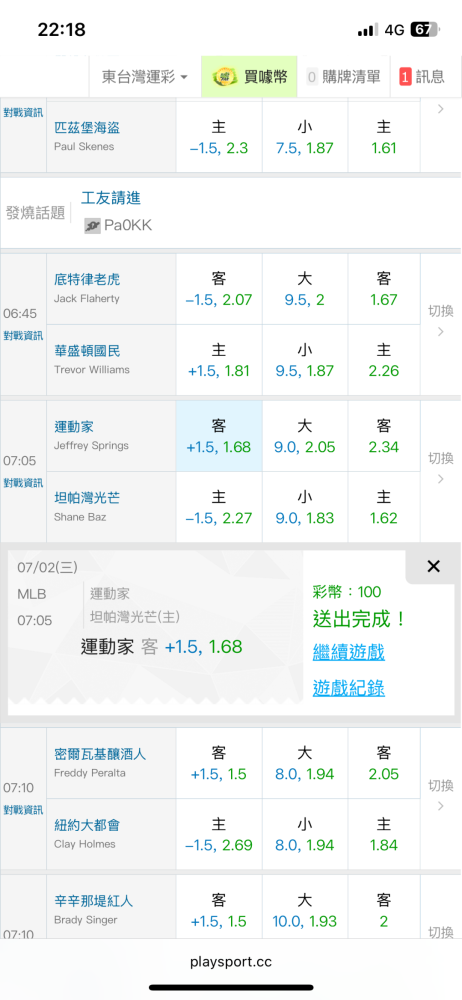Select 大 8.0, 1.94 for Brewers game
Viewport: 462px width, 1000px height.
305,763
